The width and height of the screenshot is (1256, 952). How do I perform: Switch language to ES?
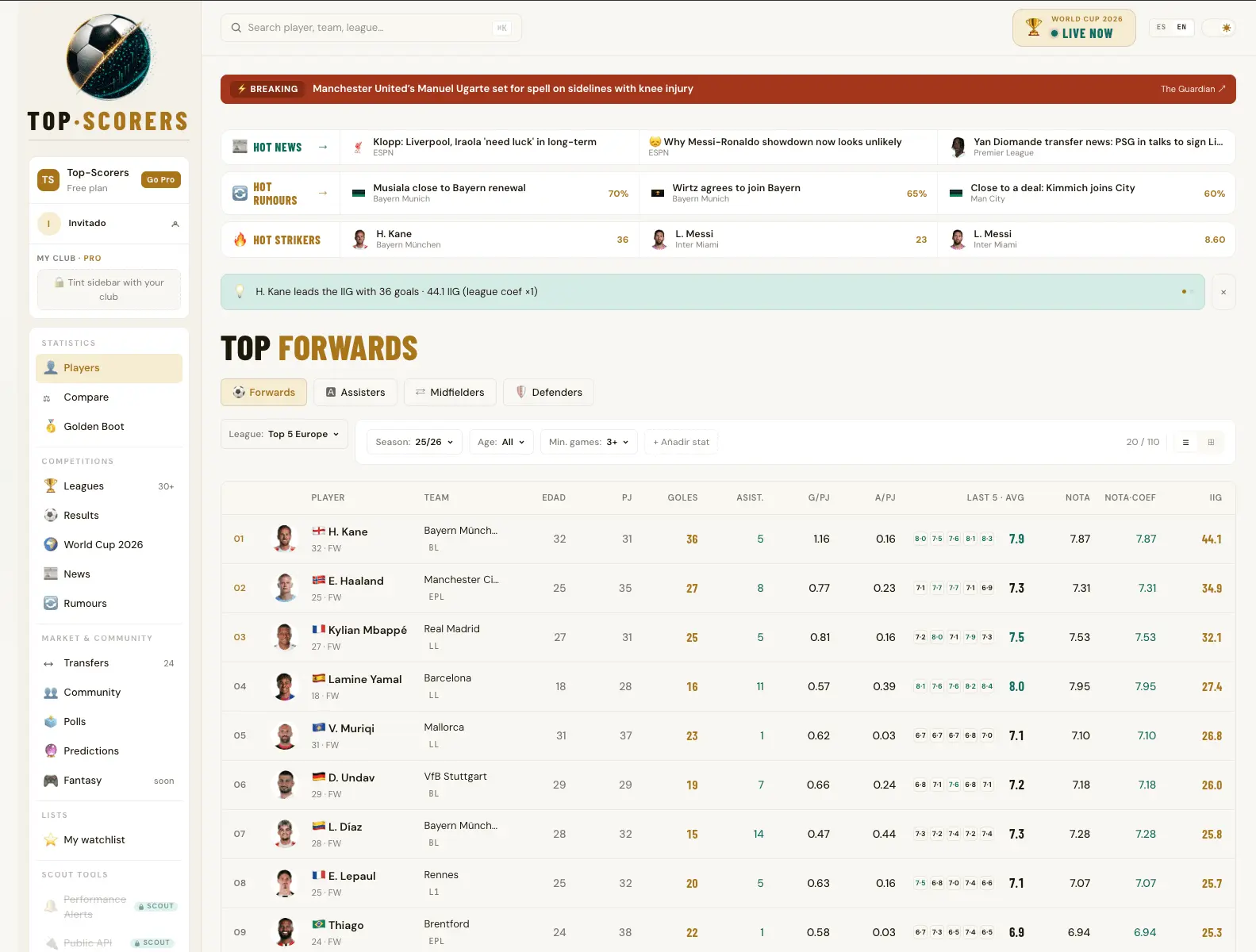(1161, 28)
